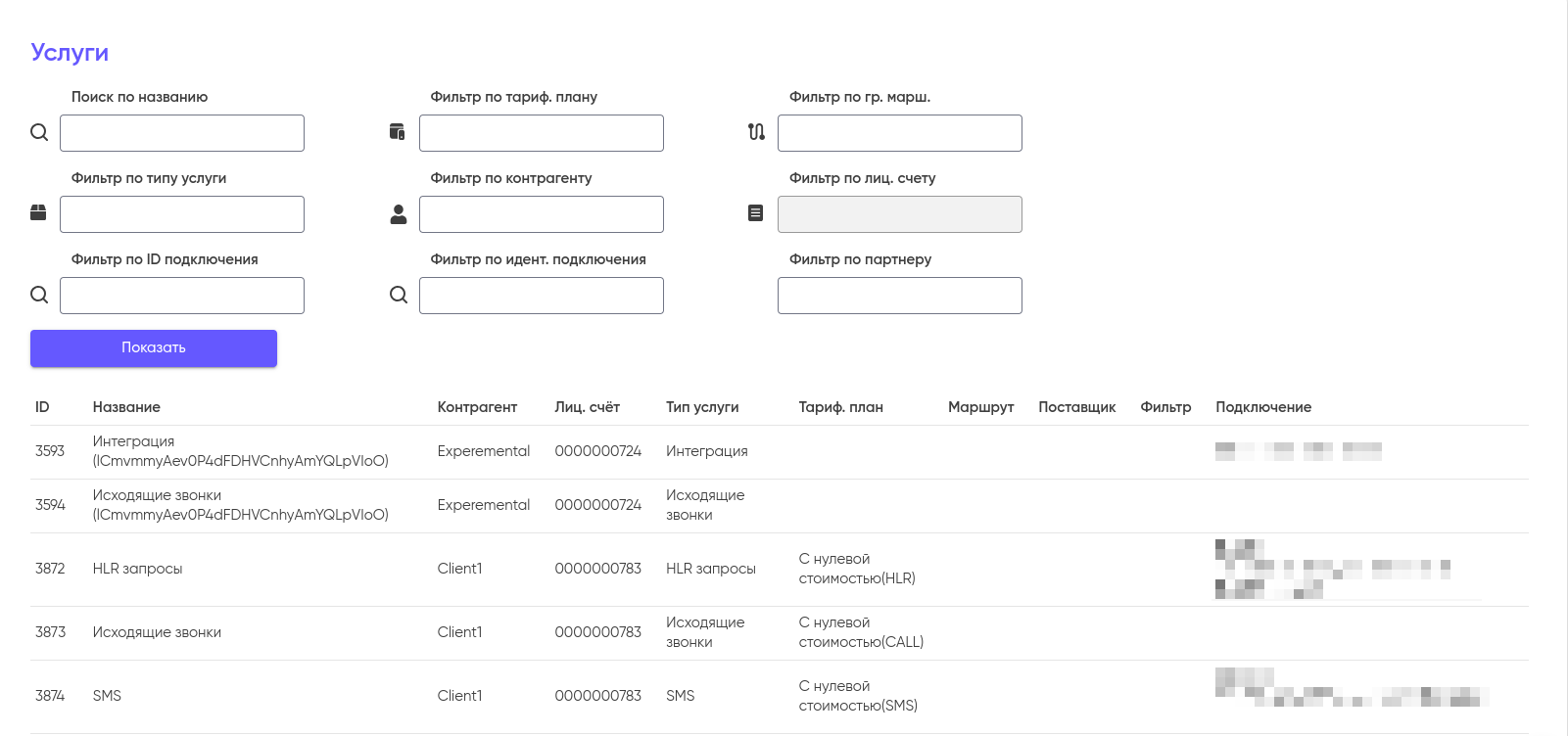The height and width of the screenshot is (736, 1568).
Task: Select the row with ID 3872
Action: coord(50,569)
